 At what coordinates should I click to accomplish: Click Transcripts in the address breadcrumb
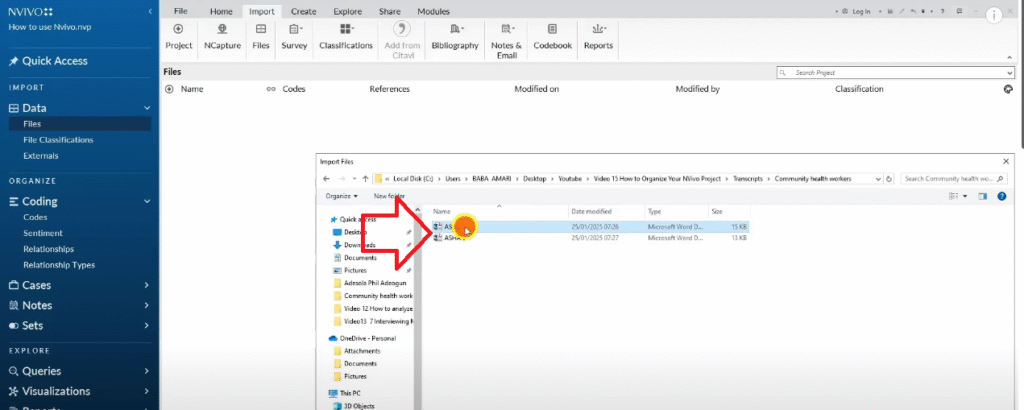pos(747,179)
